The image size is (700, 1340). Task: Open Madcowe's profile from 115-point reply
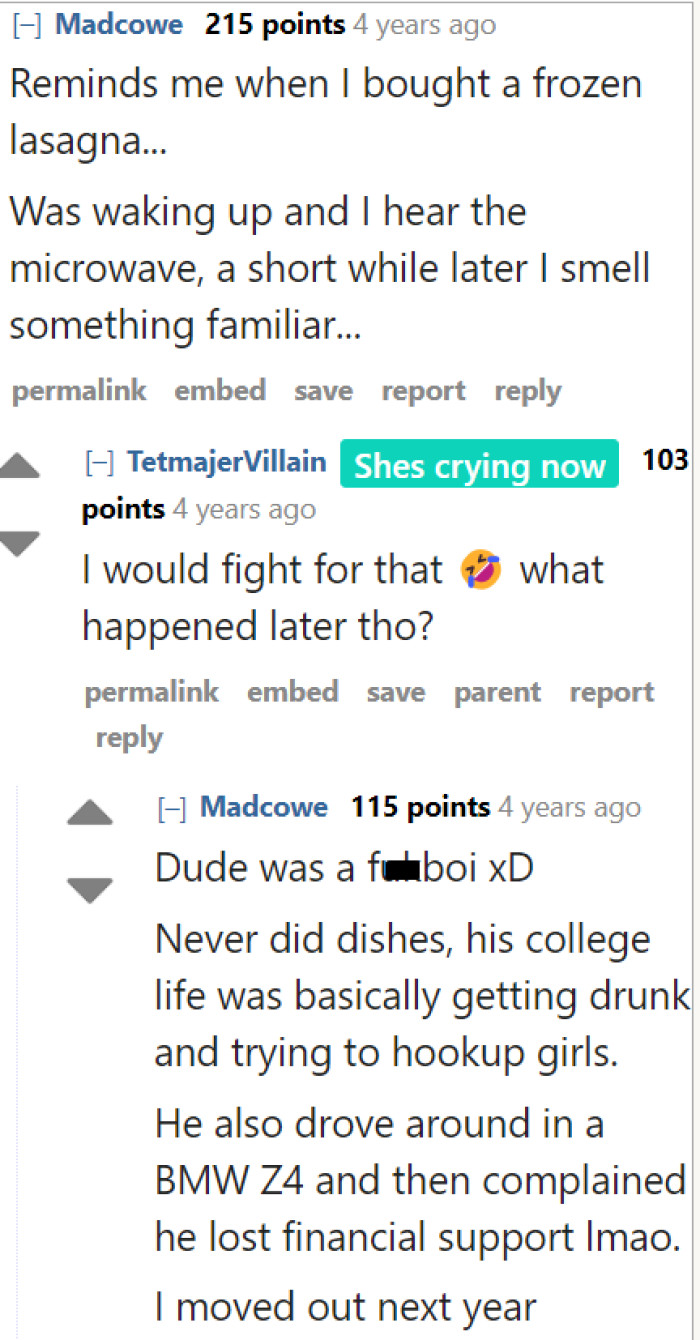point(264,807)
